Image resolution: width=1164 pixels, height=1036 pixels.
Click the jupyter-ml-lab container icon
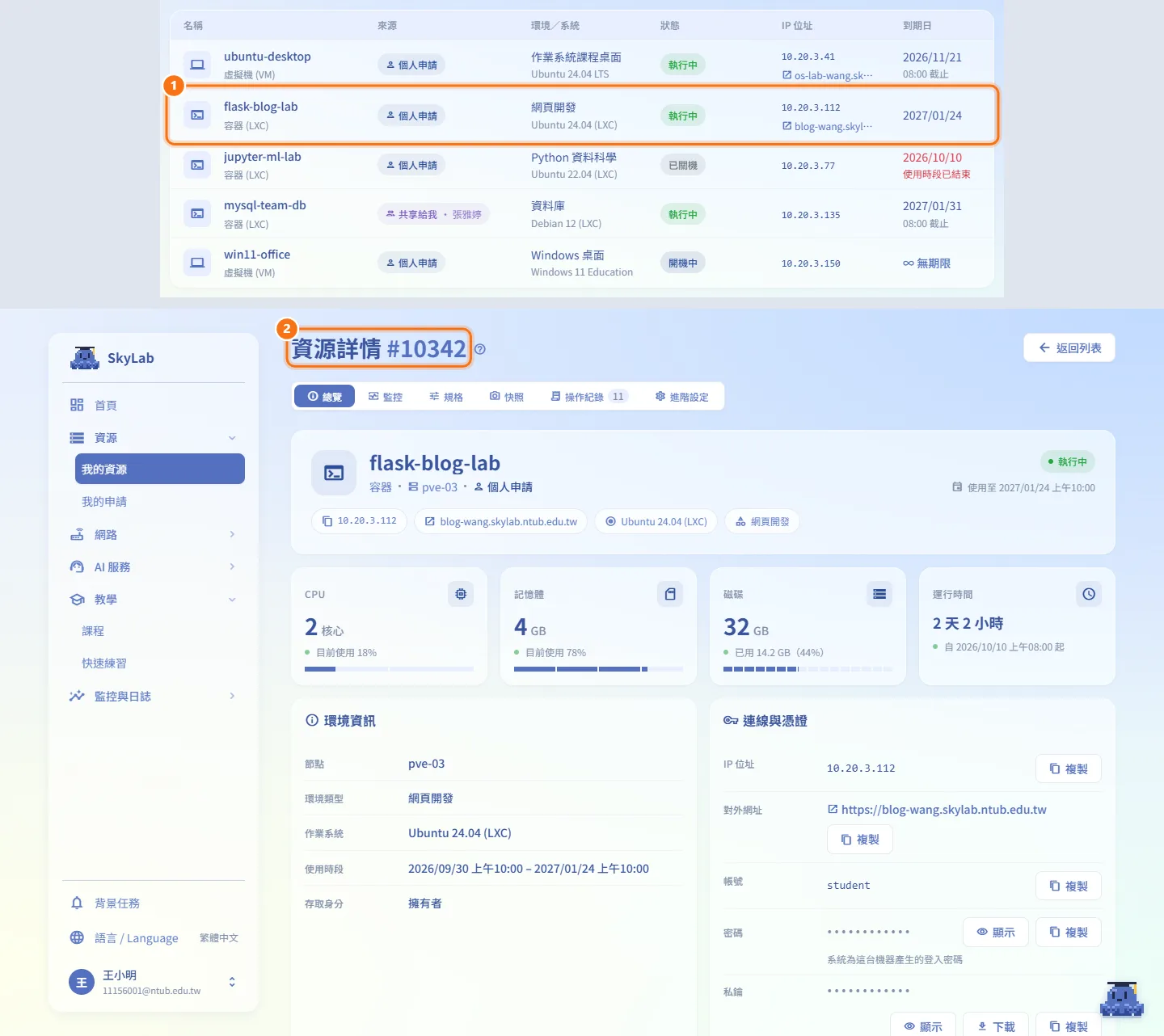pos(197,165)
